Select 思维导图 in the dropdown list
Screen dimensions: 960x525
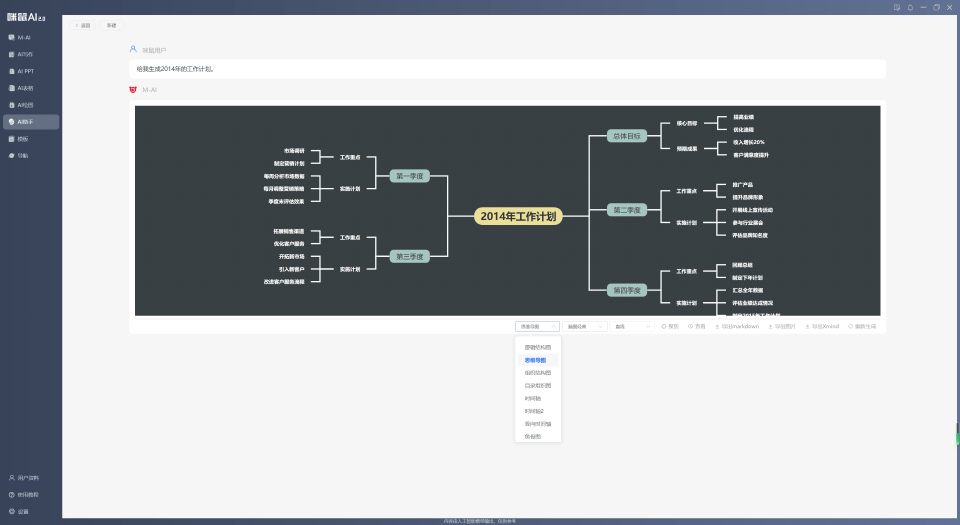tap(538, 359)
